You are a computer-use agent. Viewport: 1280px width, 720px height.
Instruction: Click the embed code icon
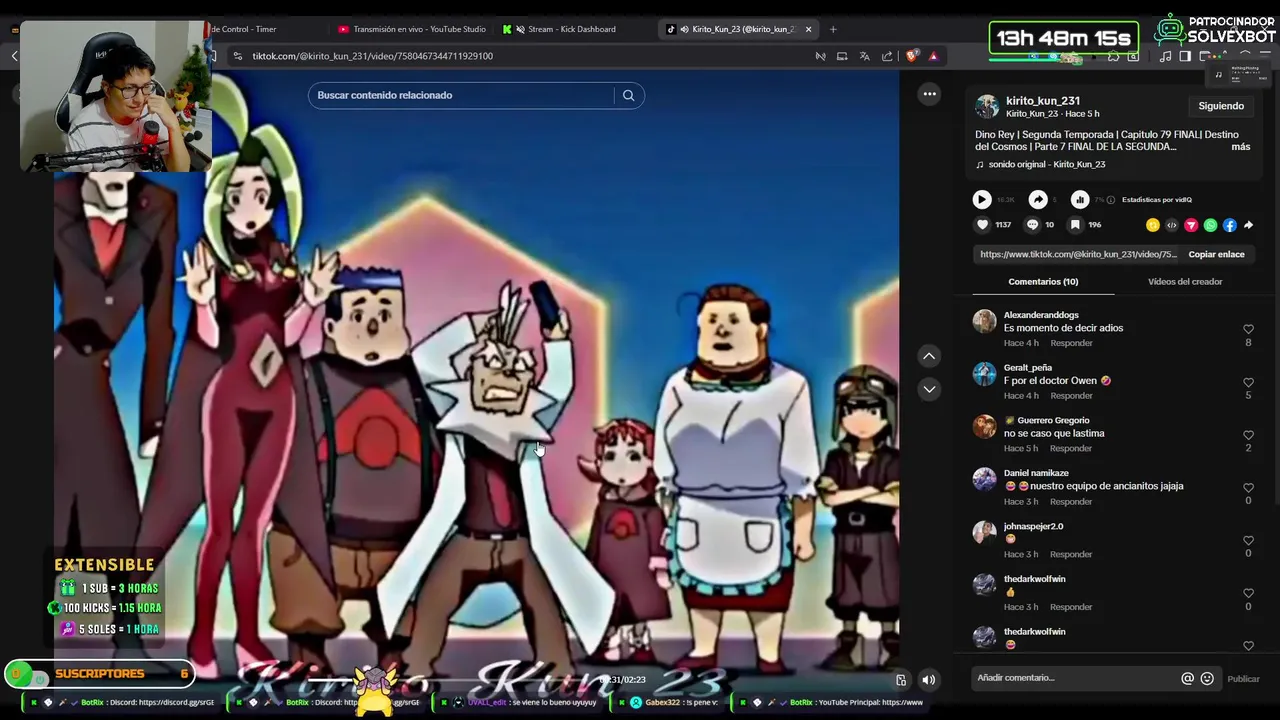point(1172,225)
